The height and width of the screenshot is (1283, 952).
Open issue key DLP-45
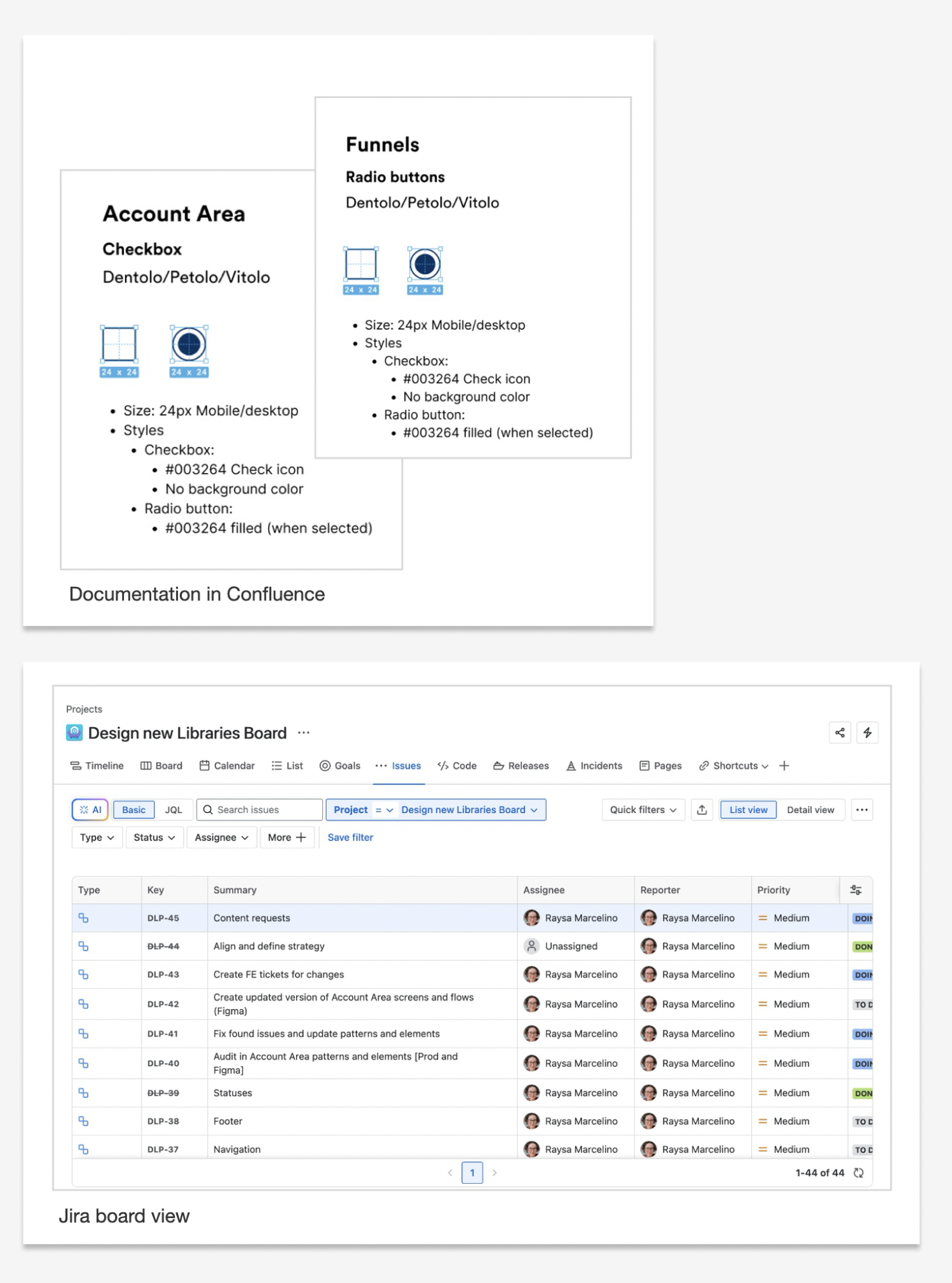pyautogui.click(x=163, y=917)
